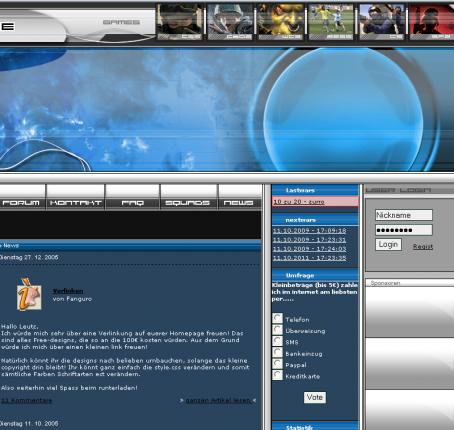
Task: Select the yellow creature game thumbnail
Action: (x=280, y=22)
